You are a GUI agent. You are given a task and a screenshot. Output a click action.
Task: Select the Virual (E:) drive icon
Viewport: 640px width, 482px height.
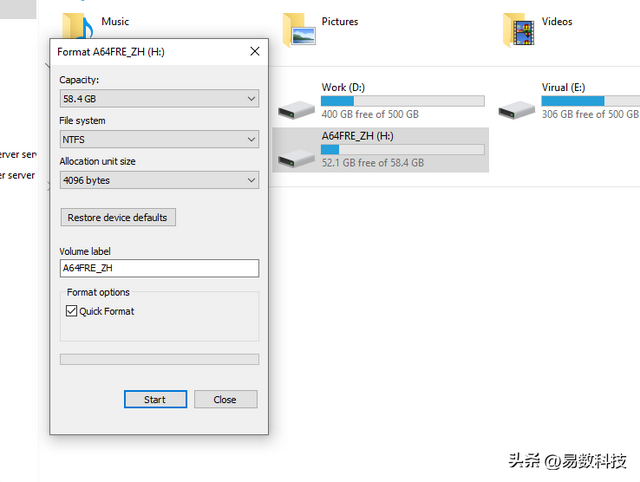point(516,110)
